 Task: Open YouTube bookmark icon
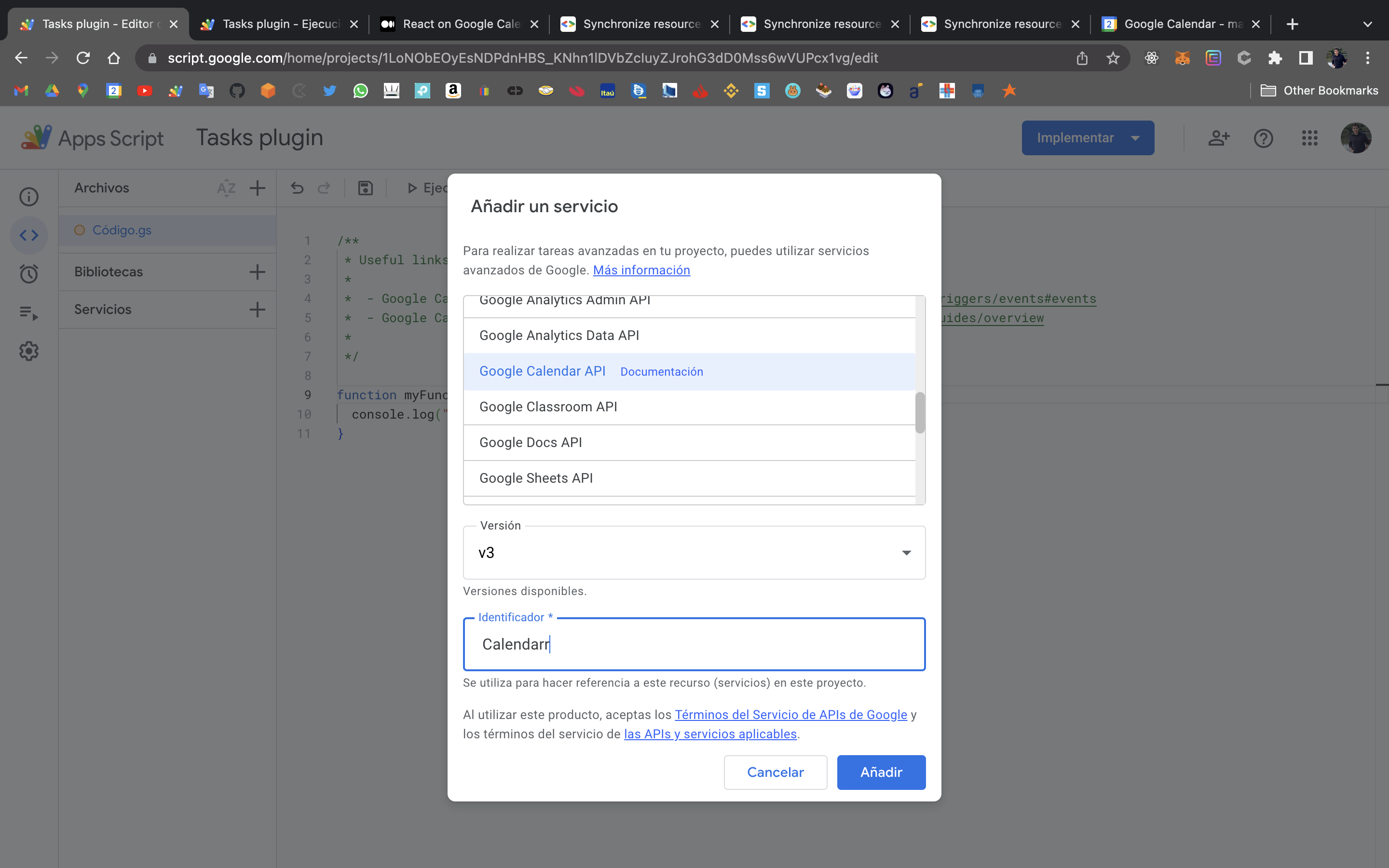point(145,91)
